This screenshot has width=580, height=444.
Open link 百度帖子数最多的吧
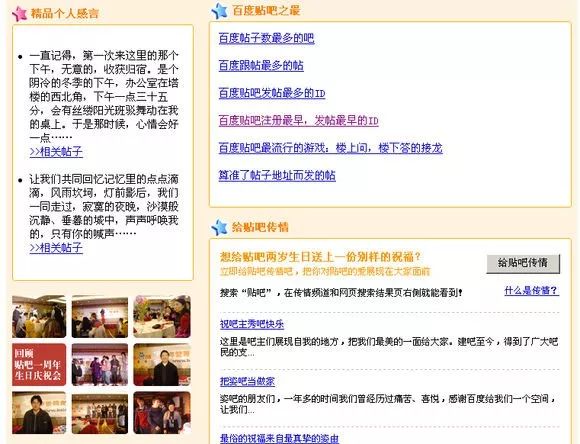point(266,38)
